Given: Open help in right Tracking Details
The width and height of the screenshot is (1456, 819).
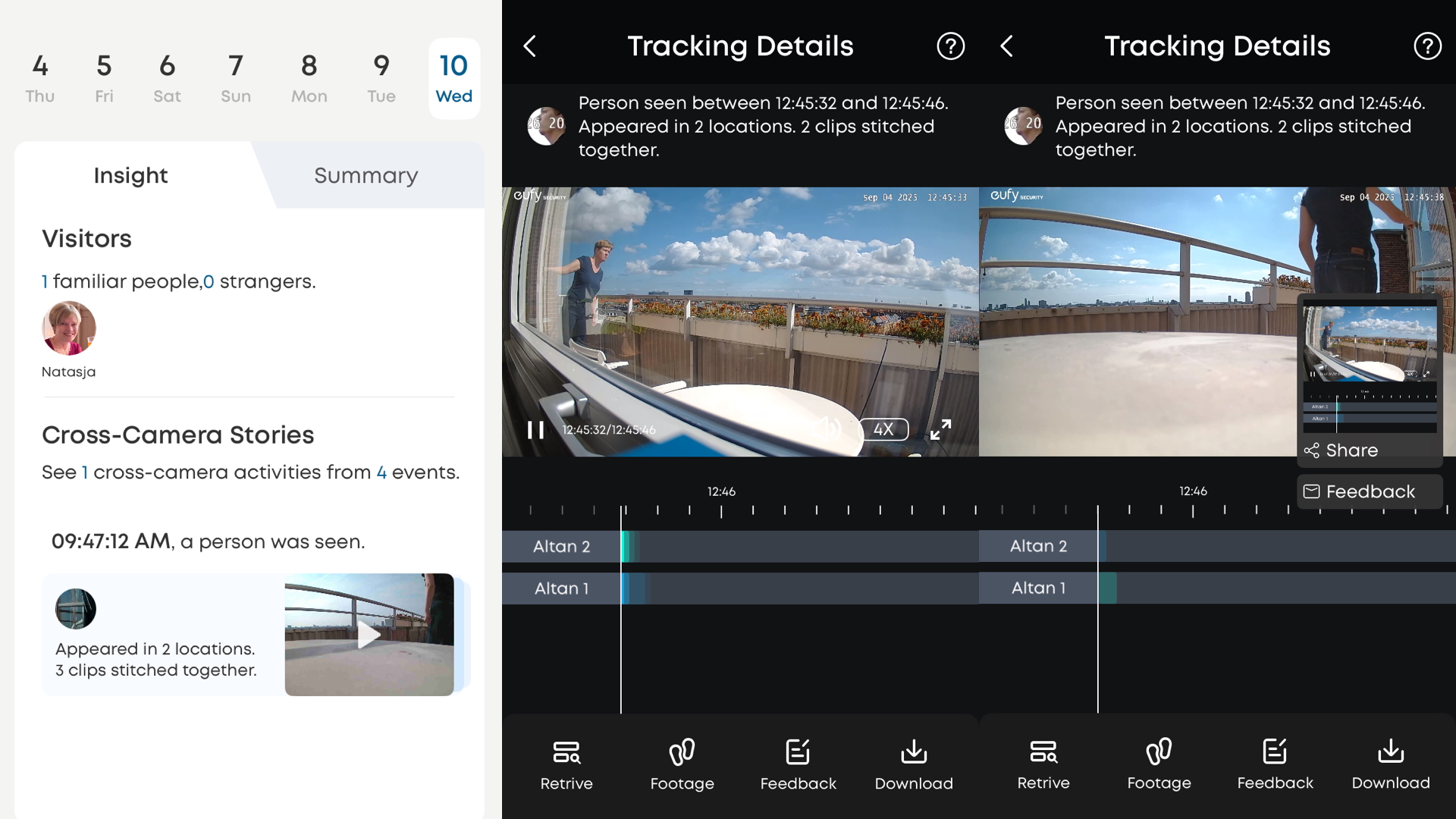Looking at the screenshot, I should (x=1427, y=46).
